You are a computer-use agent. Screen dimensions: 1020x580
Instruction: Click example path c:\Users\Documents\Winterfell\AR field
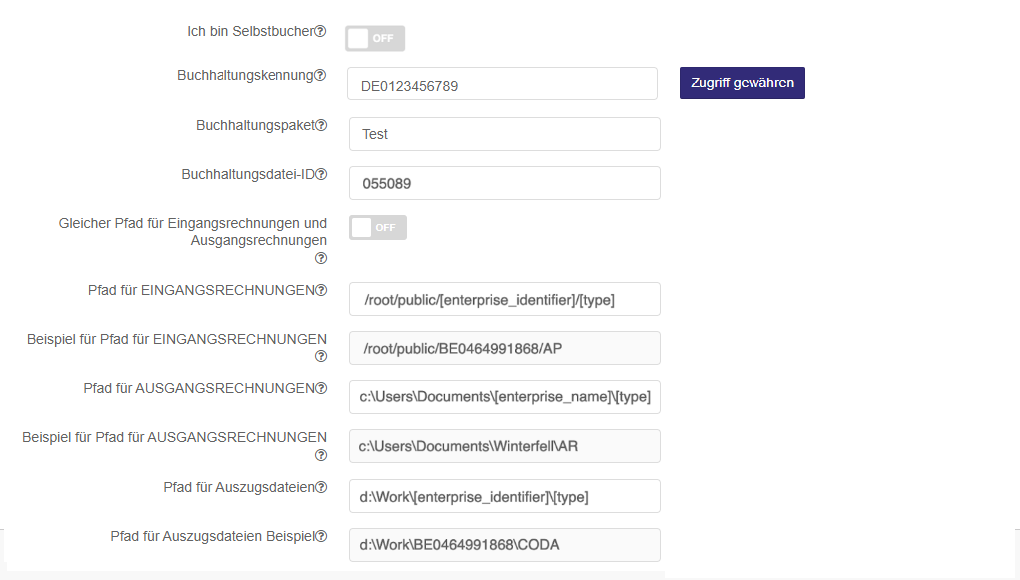pos(505,446)
